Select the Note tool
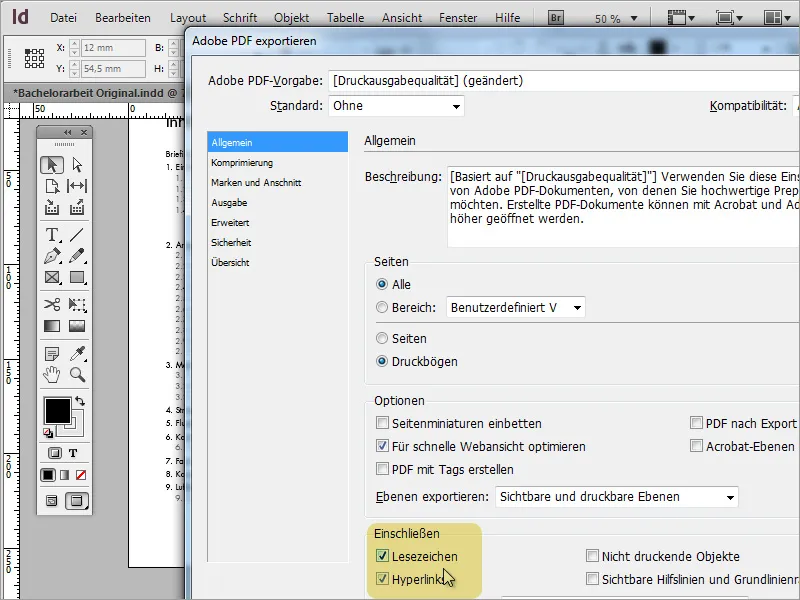 52,353
